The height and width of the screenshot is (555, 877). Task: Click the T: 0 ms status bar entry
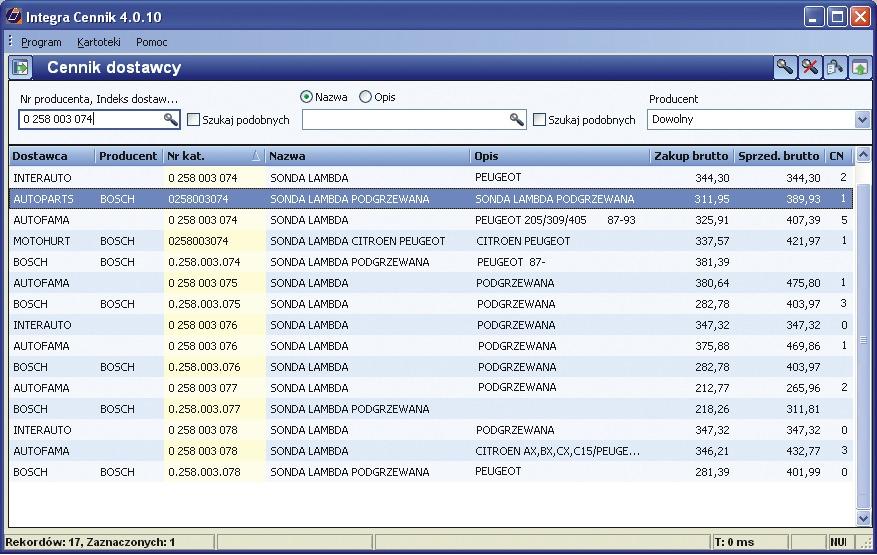click(734, 542)
